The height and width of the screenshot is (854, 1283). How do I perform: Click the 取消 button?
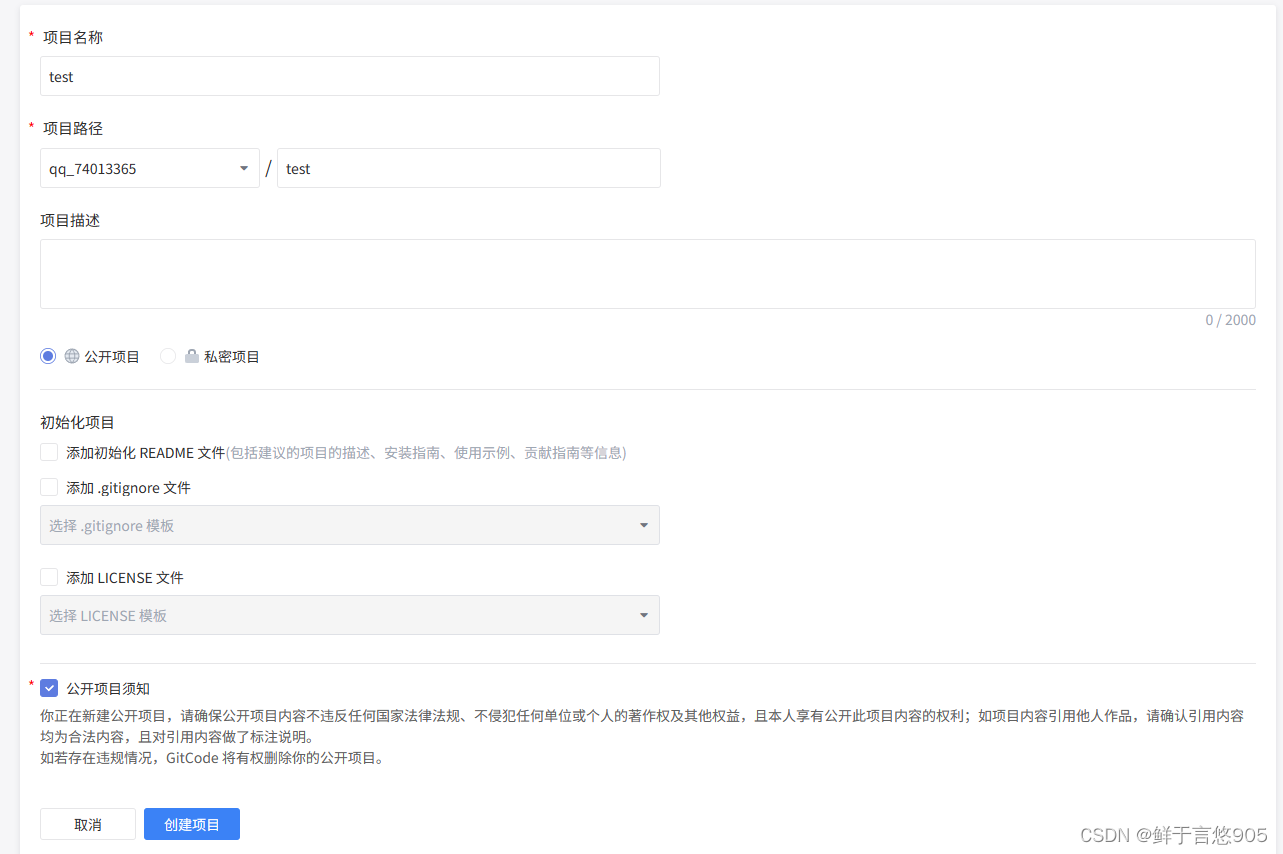[88, 824]
